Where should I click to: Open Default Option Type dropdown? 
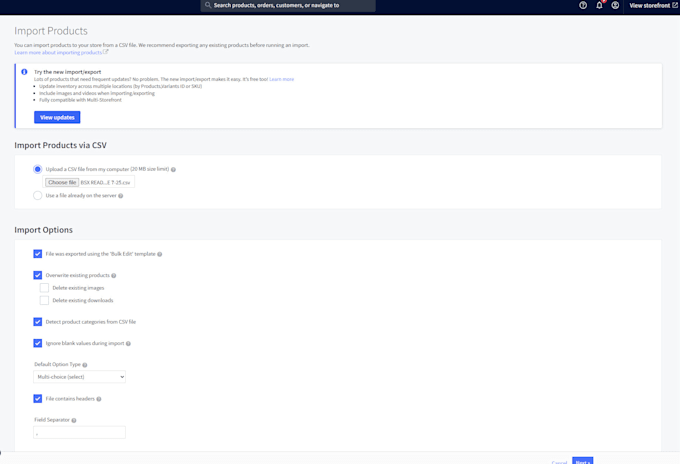(79, 377)
